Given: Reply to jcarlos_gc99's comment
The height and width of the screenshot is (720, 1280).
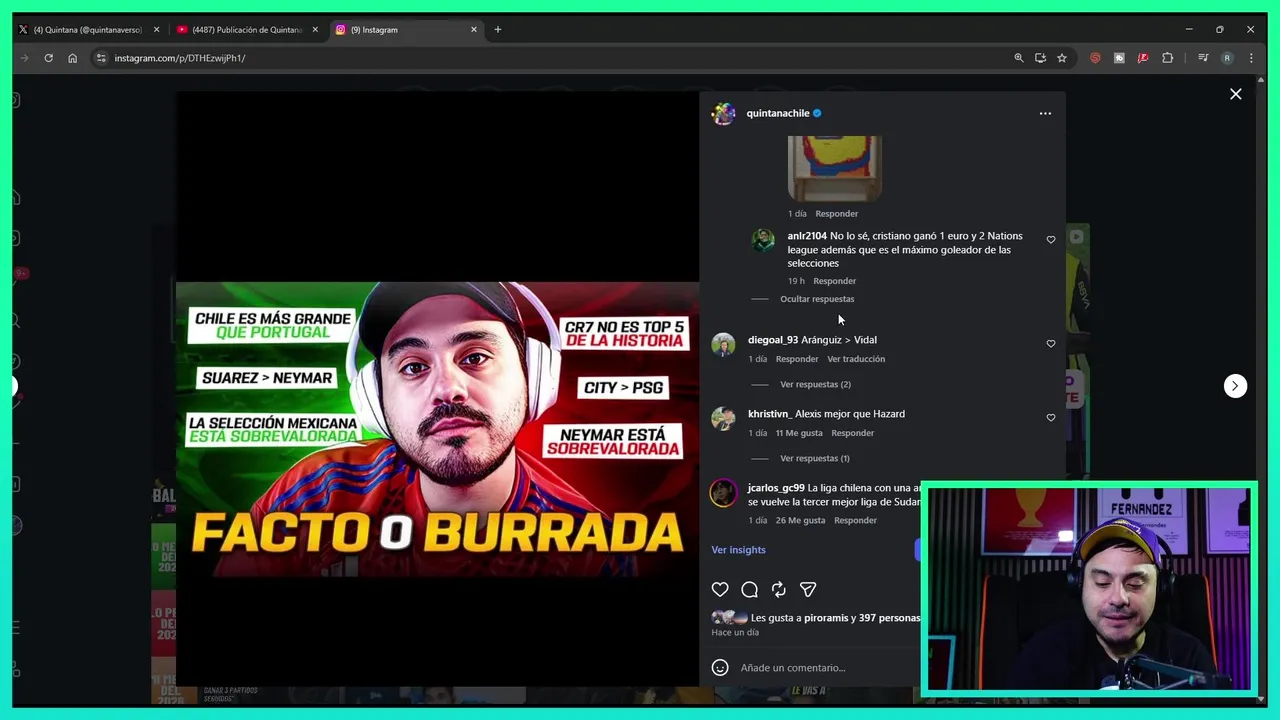Looking at the screenshot, I should 855,521.
